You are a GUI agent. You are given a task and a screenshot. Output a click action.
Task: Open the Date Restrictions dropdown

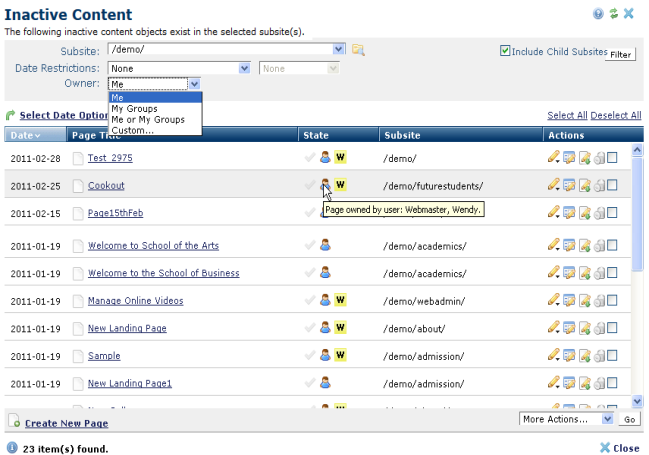click(x=245, y=67)
